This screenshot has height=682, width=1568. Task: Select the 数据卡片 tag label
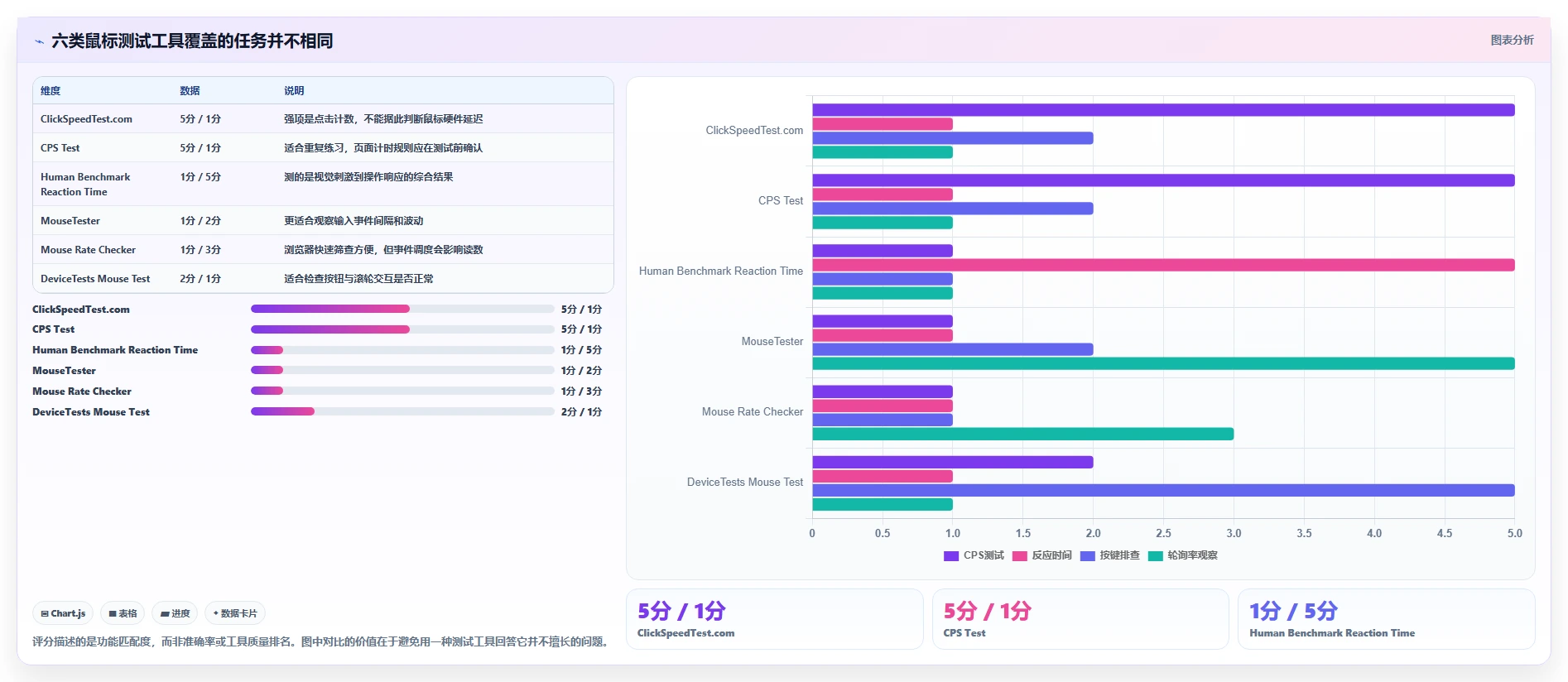click(x=239, y=614)
